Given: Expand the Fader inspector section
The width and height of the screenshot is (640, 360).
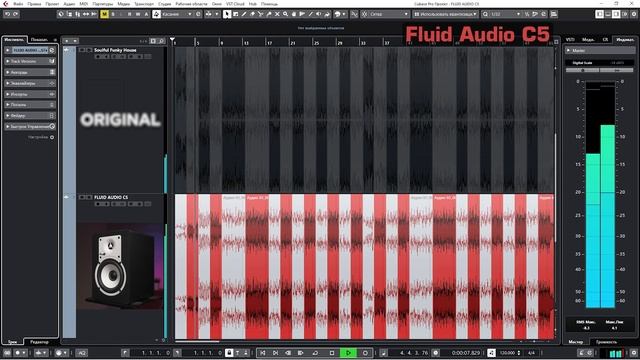Looking at the screenshot, I should coord(30,116).
